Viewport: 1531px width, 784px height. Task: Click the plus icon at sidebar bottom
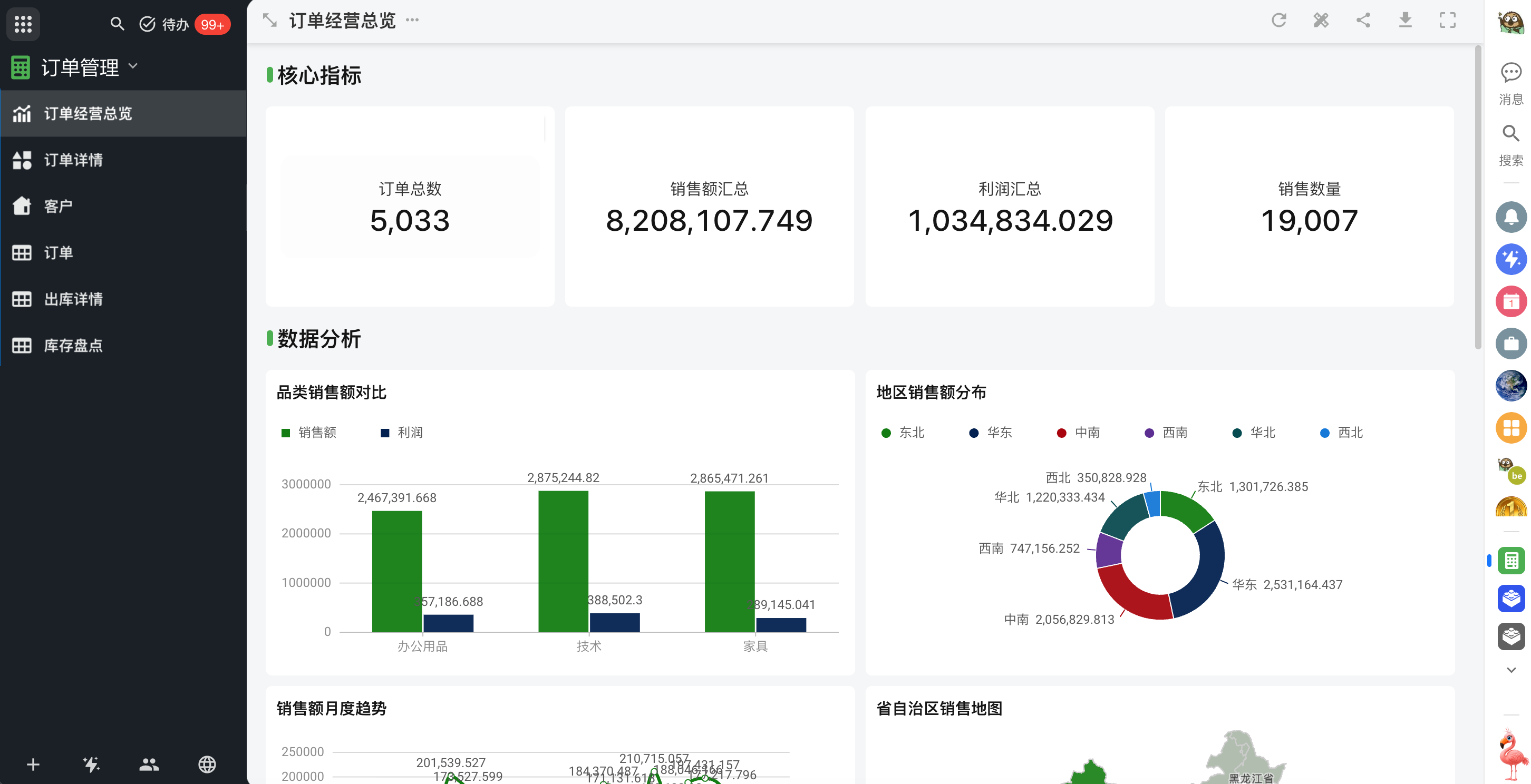[x=33, y=765]
